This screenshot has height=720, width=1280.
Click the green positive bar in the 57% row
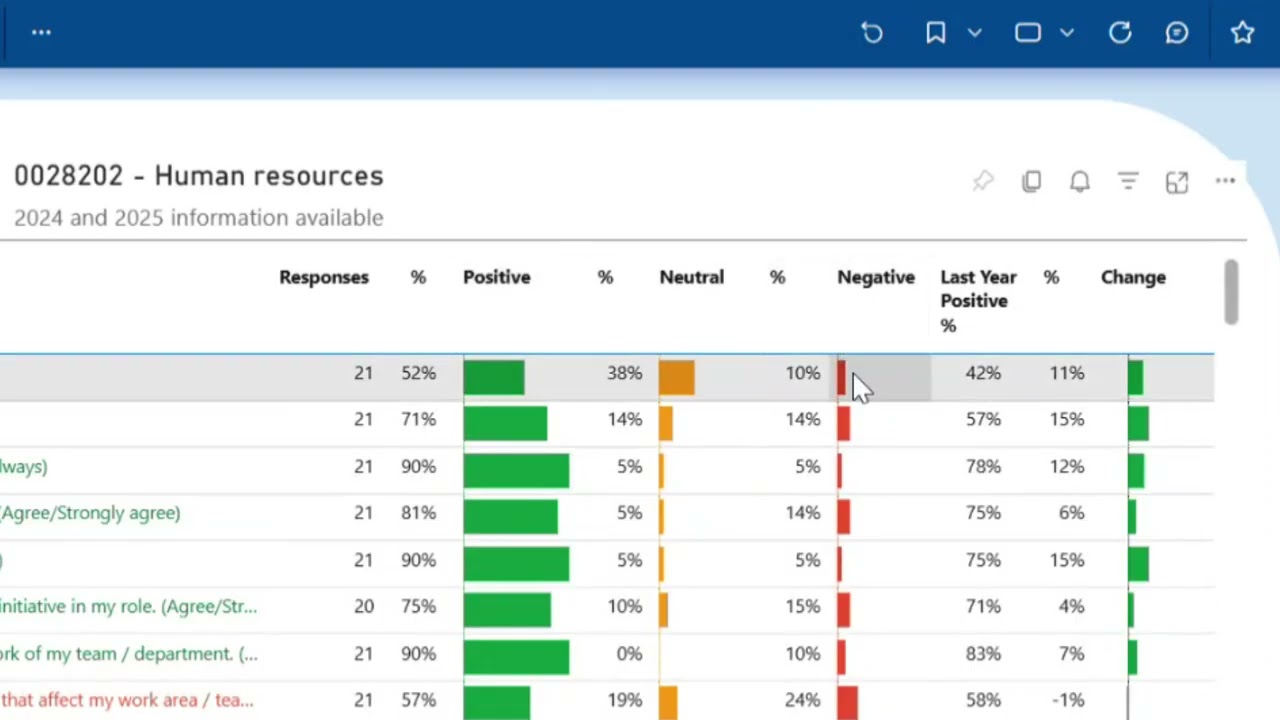point(497,703)
